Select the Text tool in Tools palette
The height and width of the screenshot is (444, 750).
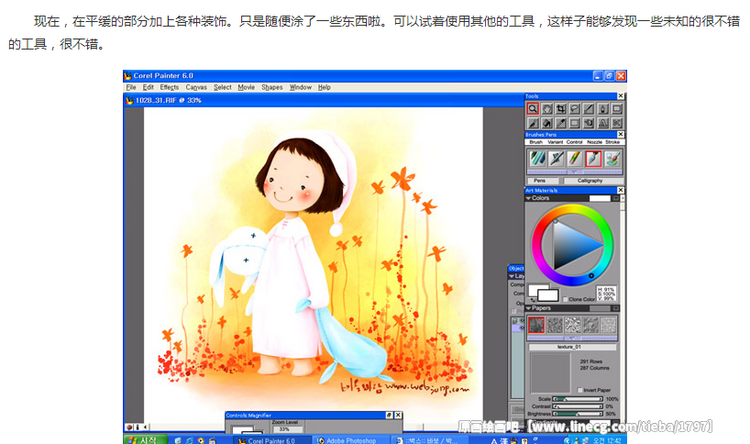603,122
